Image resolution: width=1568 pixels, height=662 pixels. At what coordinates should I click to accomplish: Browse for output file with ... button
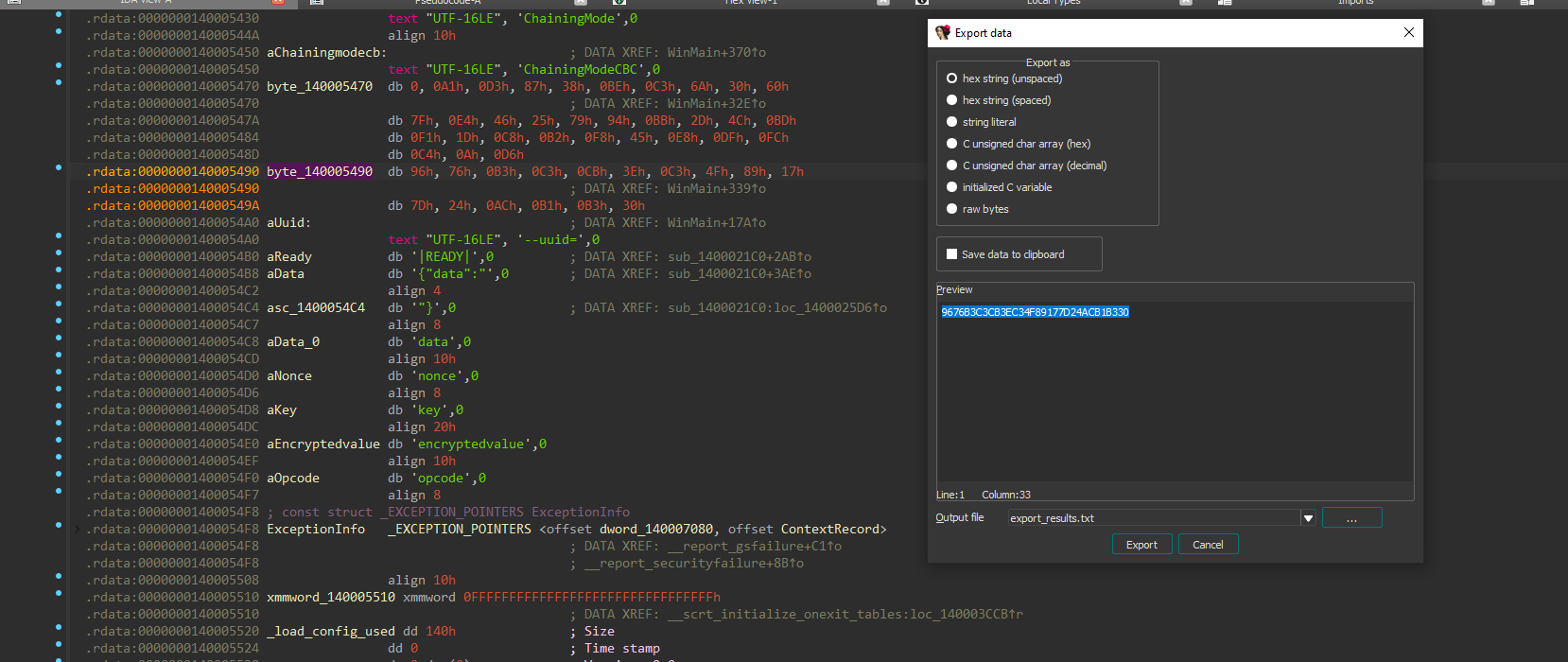pyautogui.click(x=1351, y=518)
